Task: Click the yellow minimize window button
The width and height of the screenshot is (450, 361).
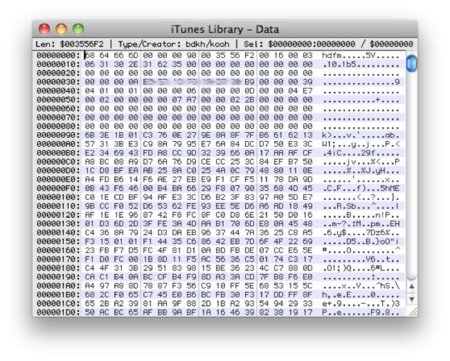Action: pos(61,29)
